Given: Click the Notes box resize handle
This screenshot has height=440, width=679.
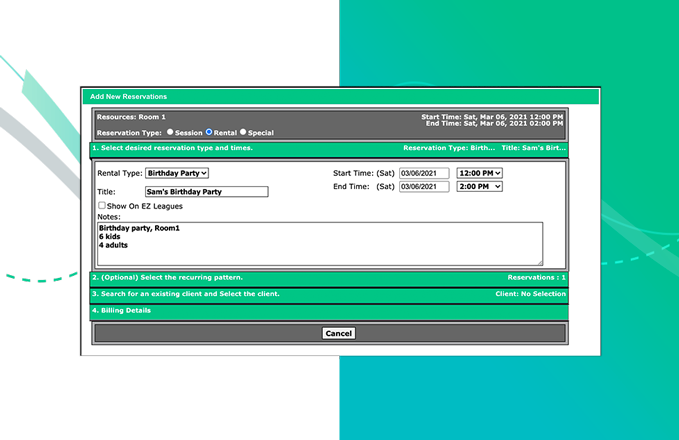Looking at the screenshot, I should [540, 262].
